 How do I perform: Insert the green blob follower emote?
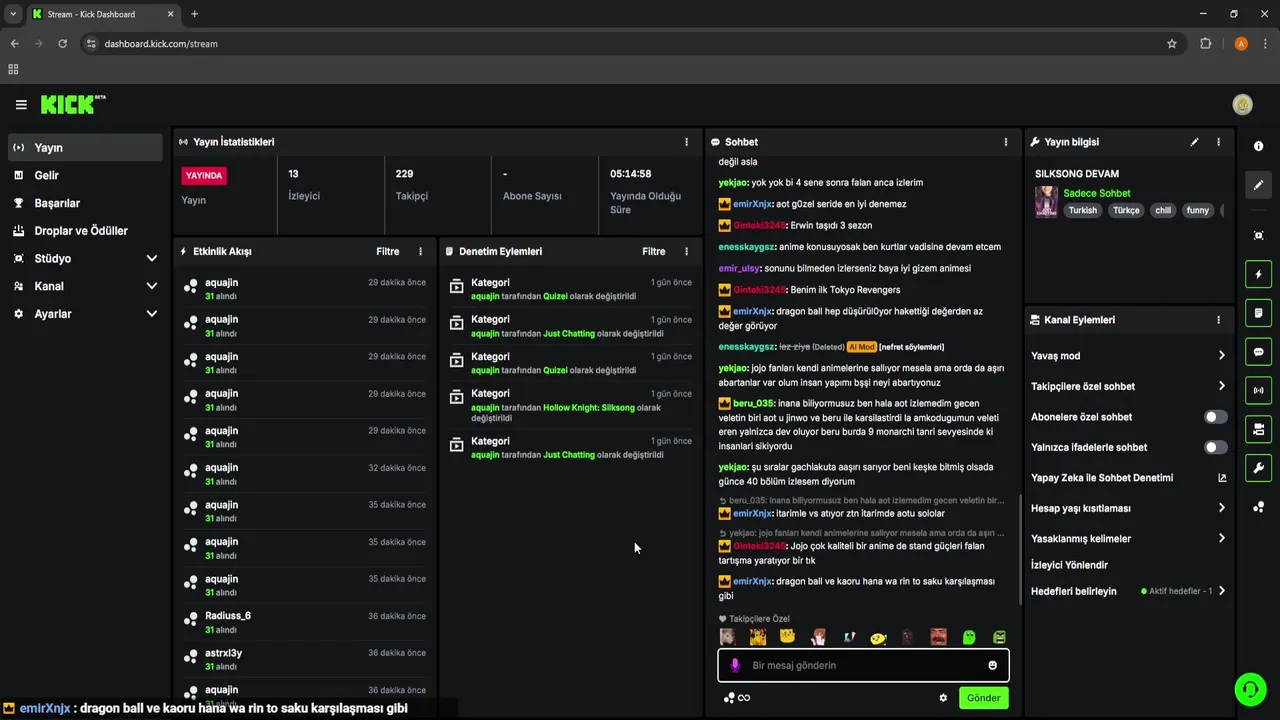(969, 637)
